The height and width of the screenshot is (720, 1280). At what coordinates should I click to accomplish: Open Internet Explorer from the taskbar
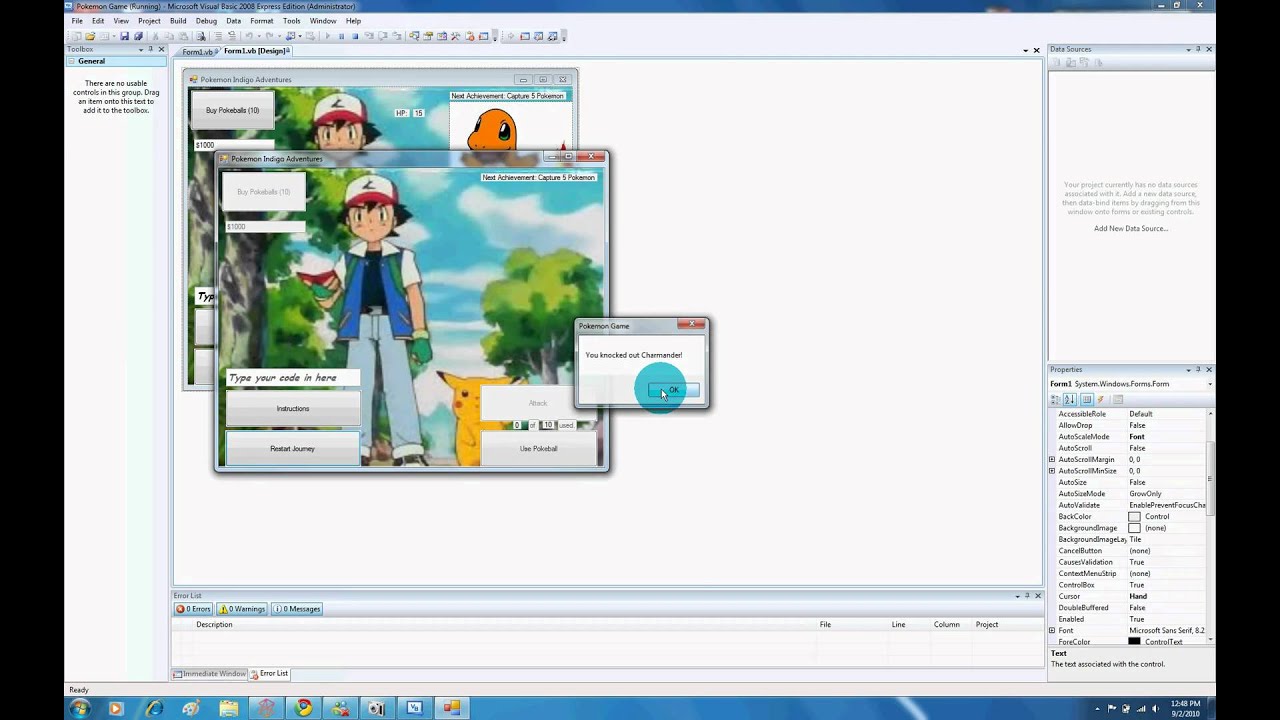coord(154,708)
